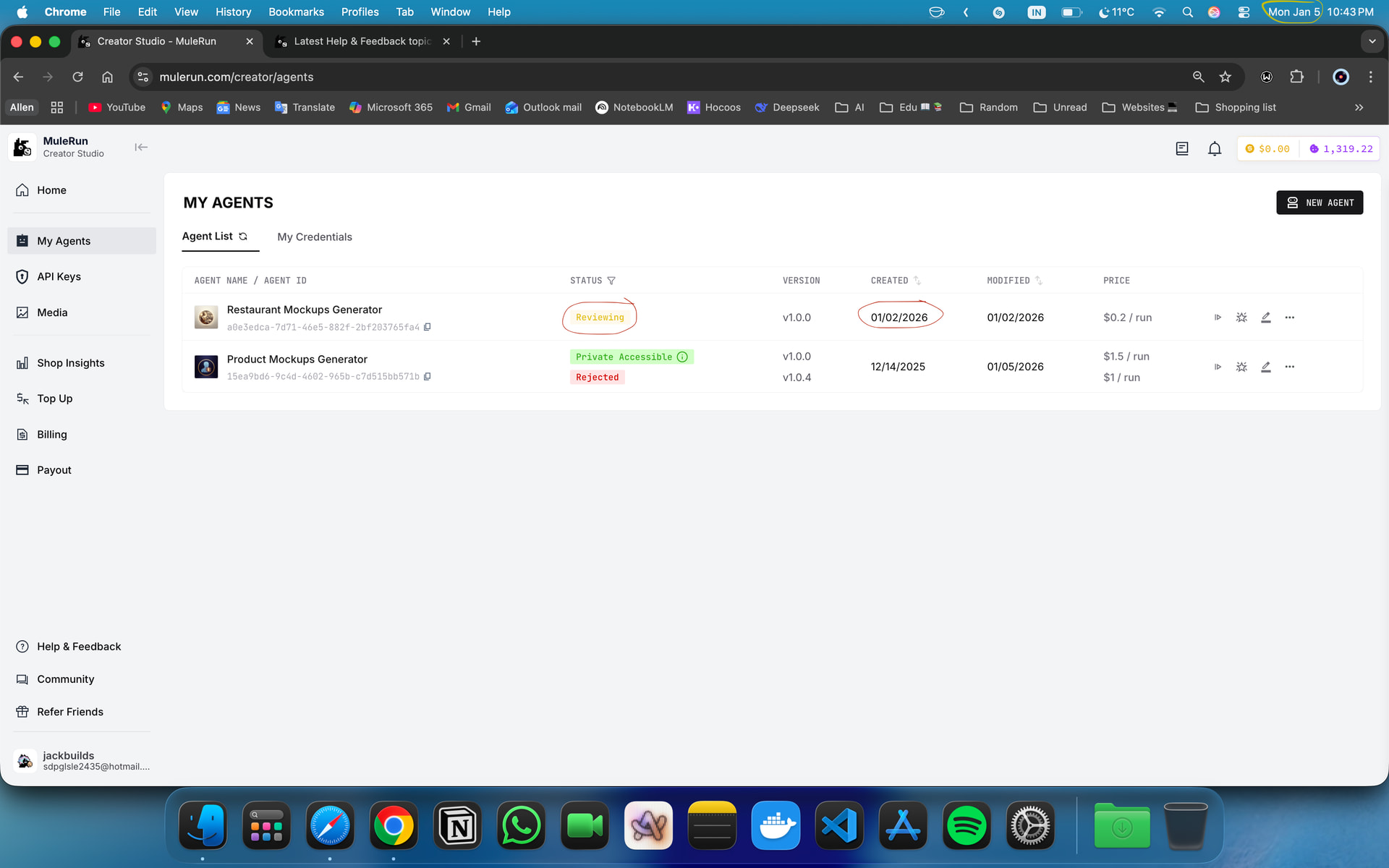Click the NEW AGENT button

tap(1320, 203)
